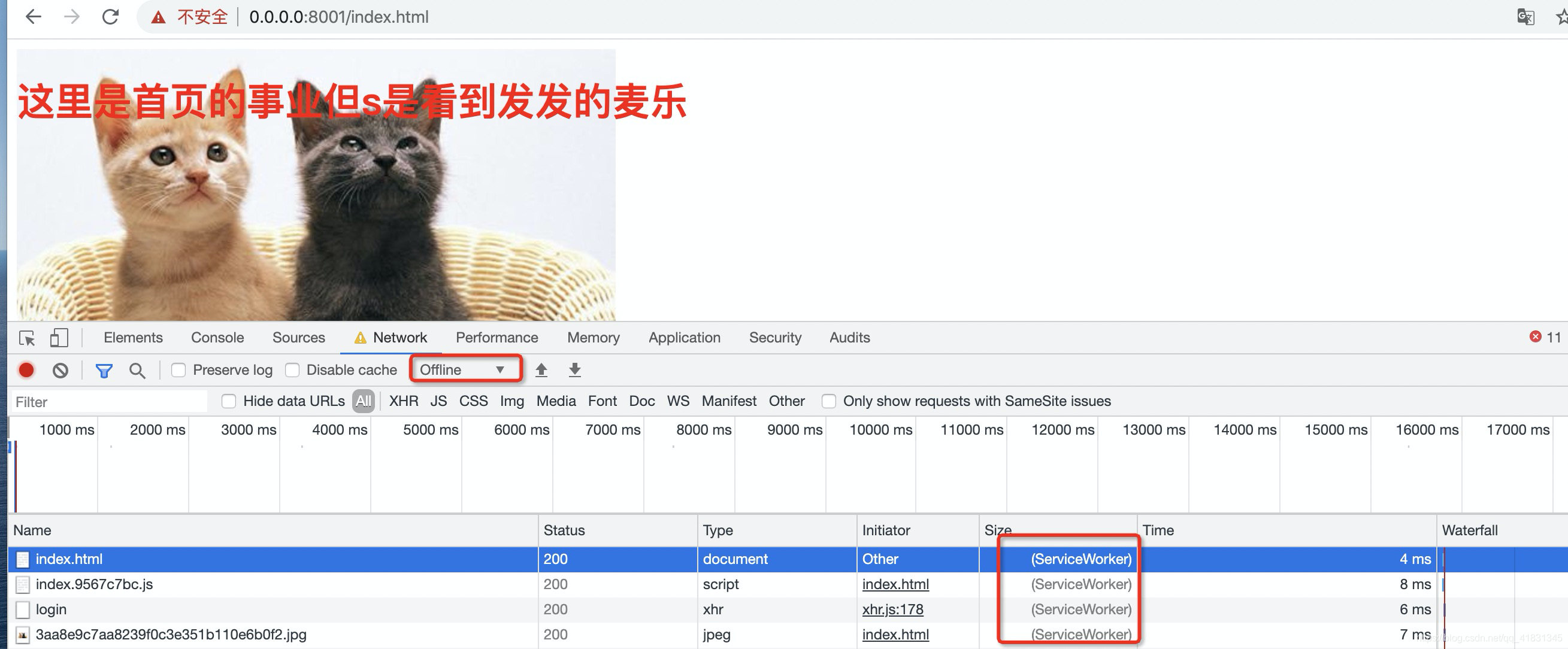
Task: Open the Application tab
Action: click(x=683, y=338)
